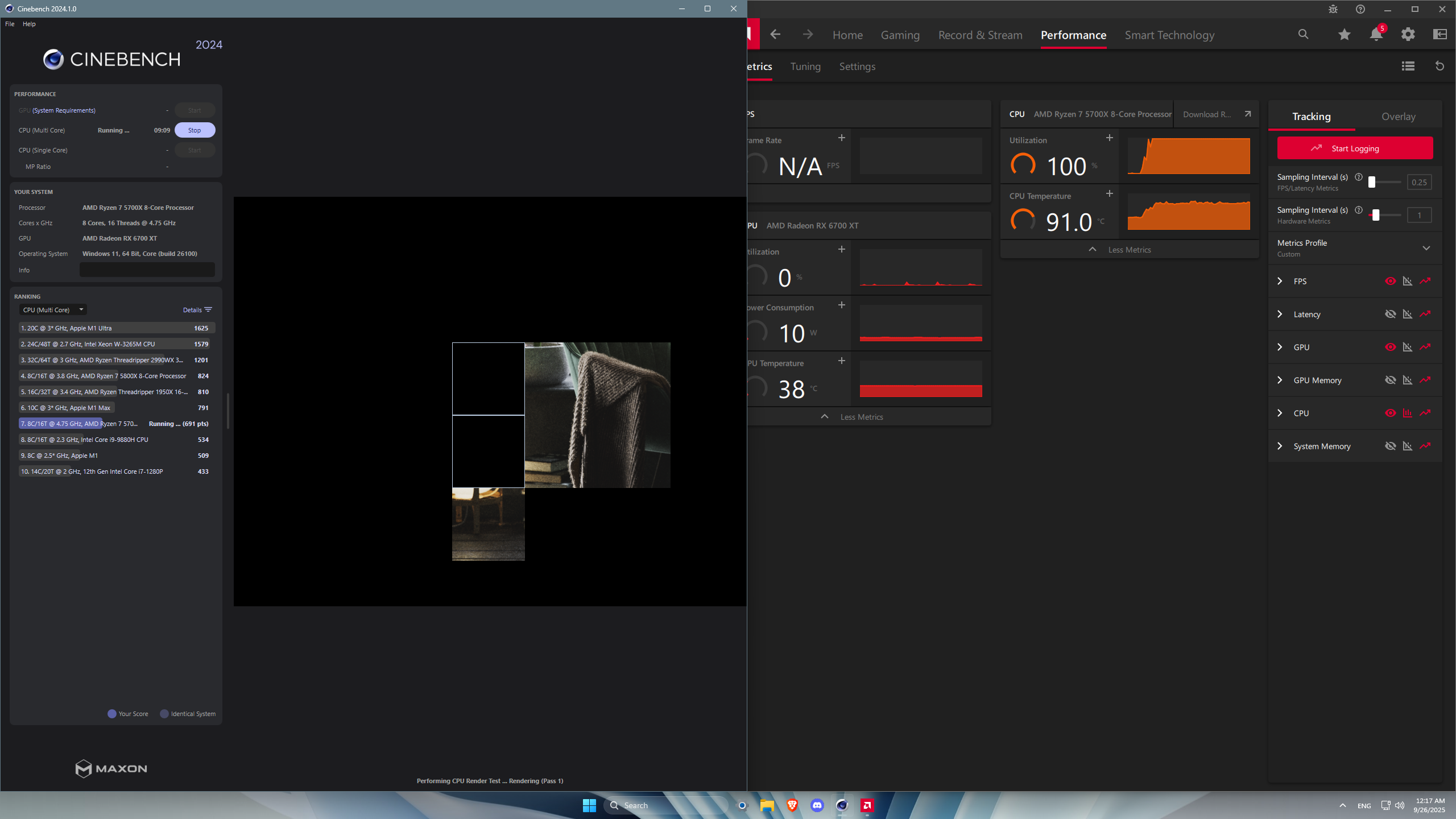Screen dimensions: 1456x819
Task: Open CPU (Multi Core) ranking dropdown
Action: point(53,310)
